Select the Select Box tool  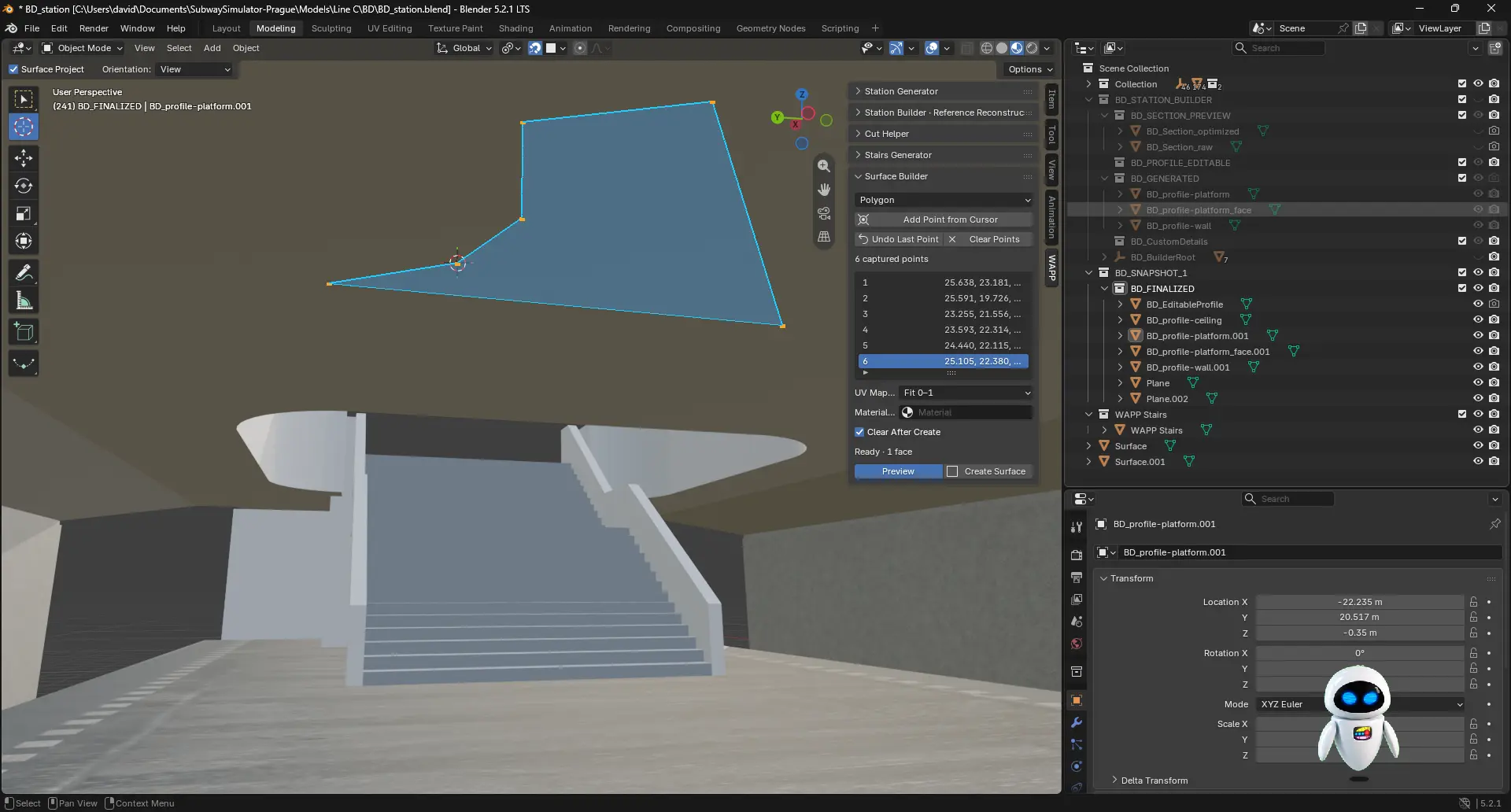coord(24,99)
